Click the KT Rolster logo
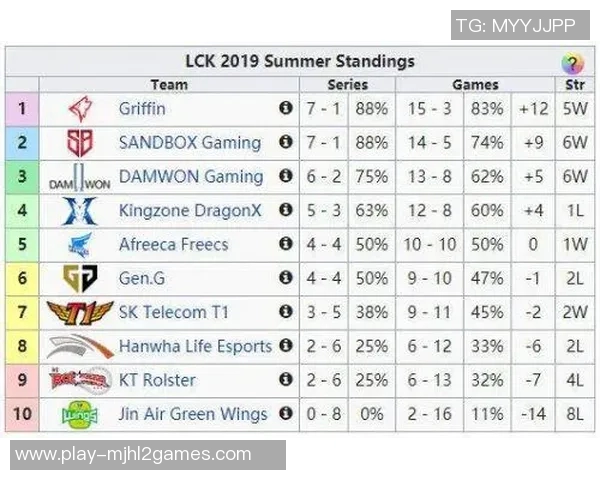600x480 pixels. (x=79, y=380)
